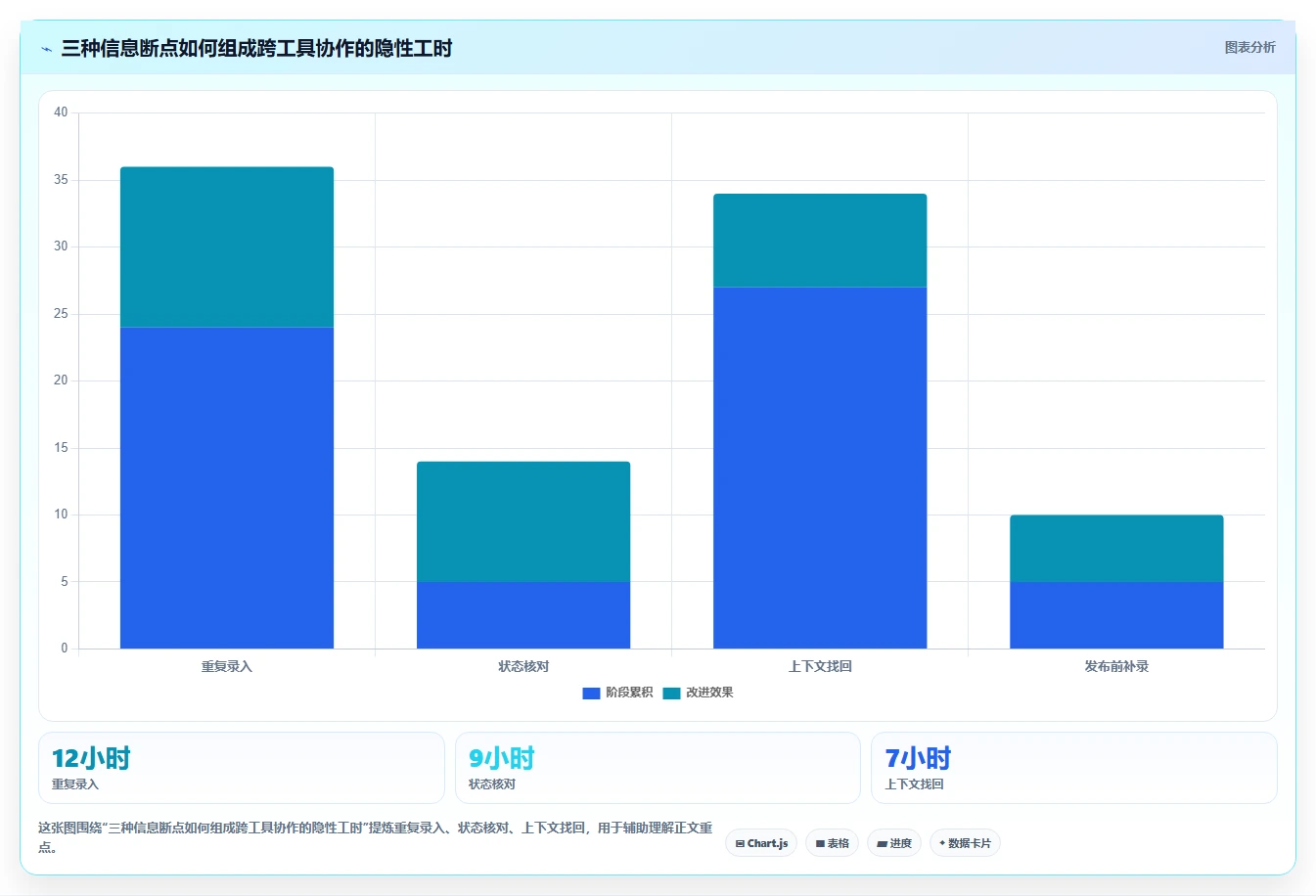Click the description paragraph below the cards
Screen dimensions: 1316x896
(376, 837)
